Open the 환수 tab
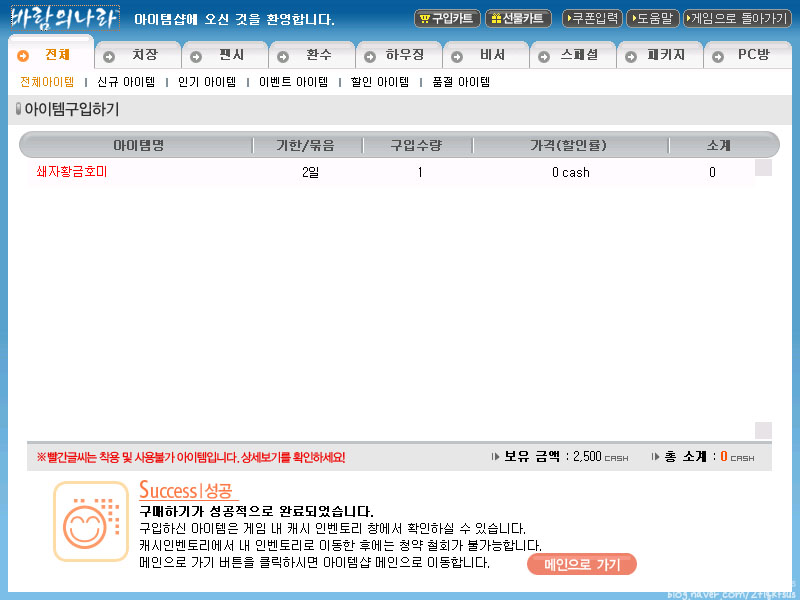 [x=312, y=56]
